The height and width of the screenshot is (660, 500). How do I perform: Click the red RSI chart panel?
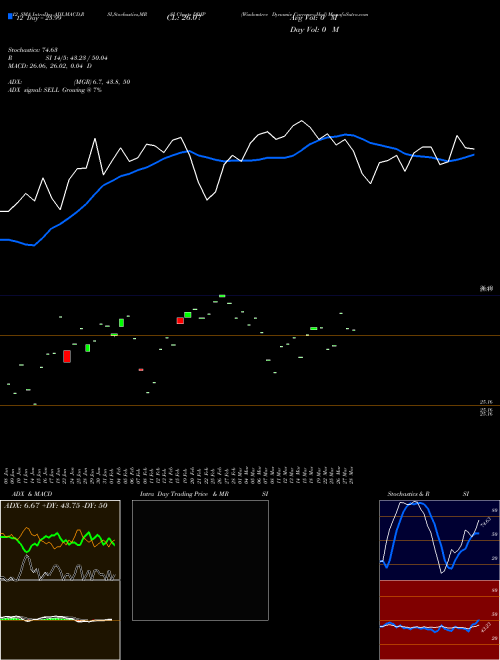439,620
